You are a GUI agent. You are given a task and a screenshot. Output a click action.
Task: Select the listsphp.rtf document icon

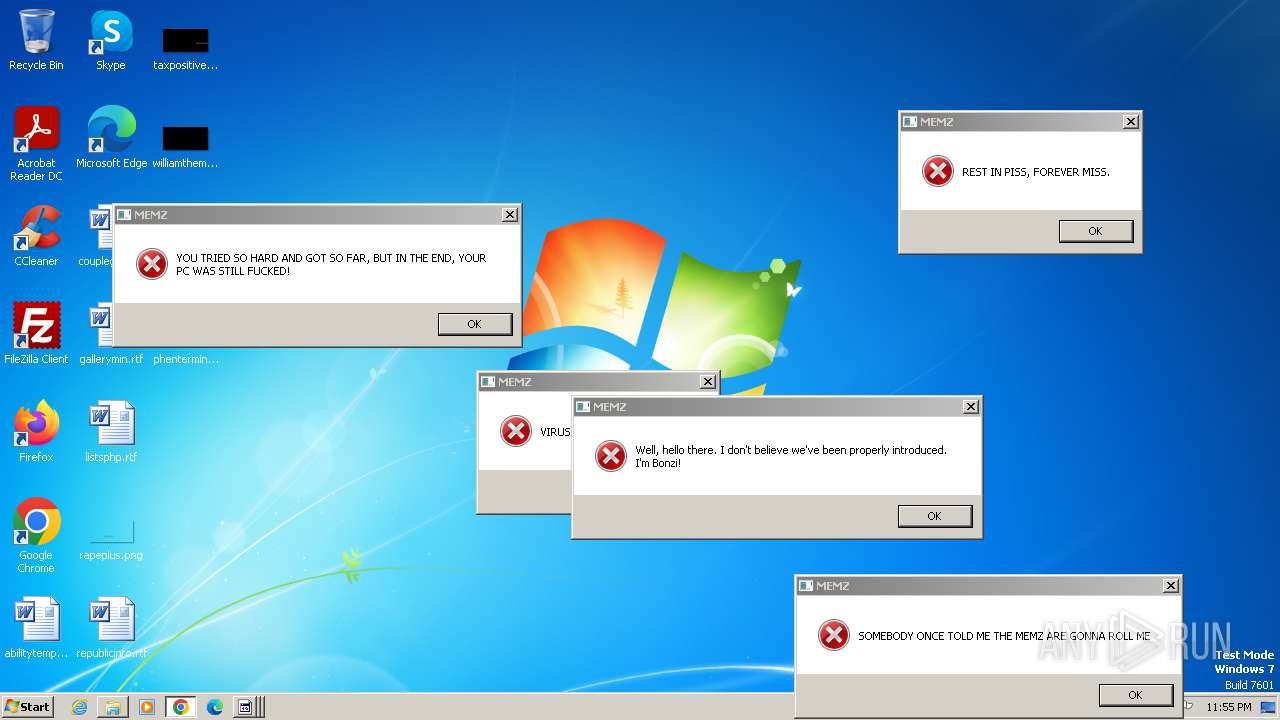coord(111,432)
